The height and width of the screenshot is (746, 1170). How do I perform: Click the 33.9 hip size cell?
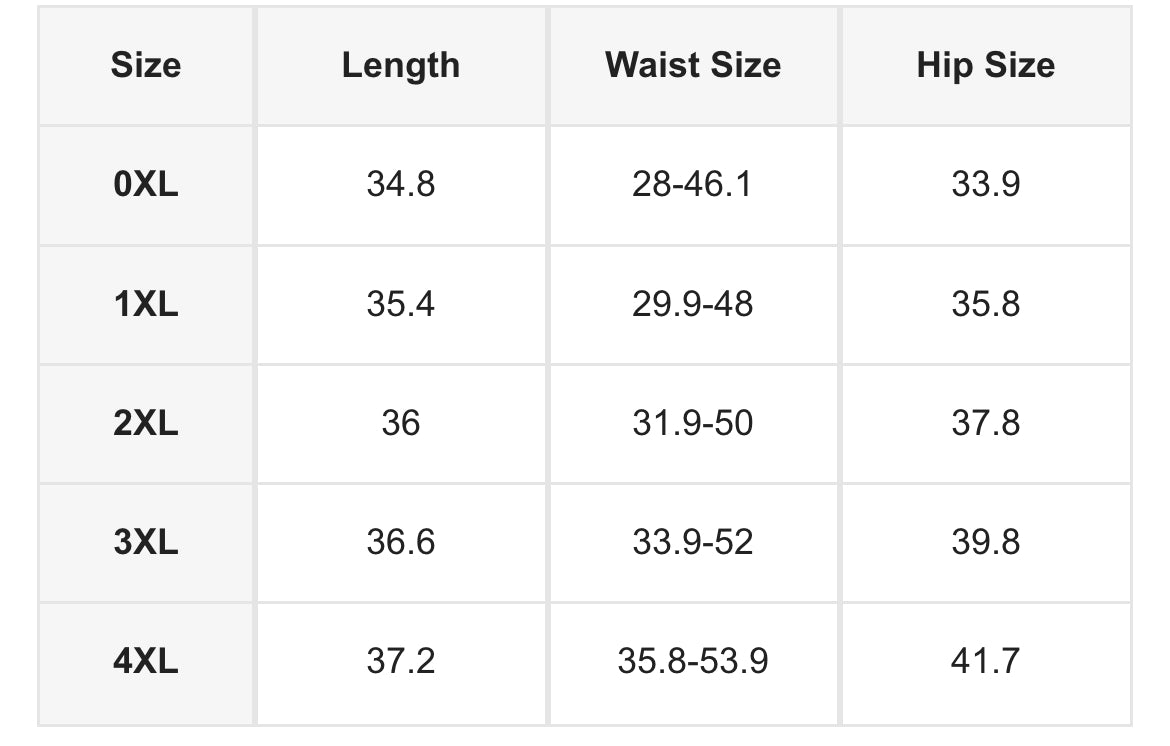[x=986, y=184]
